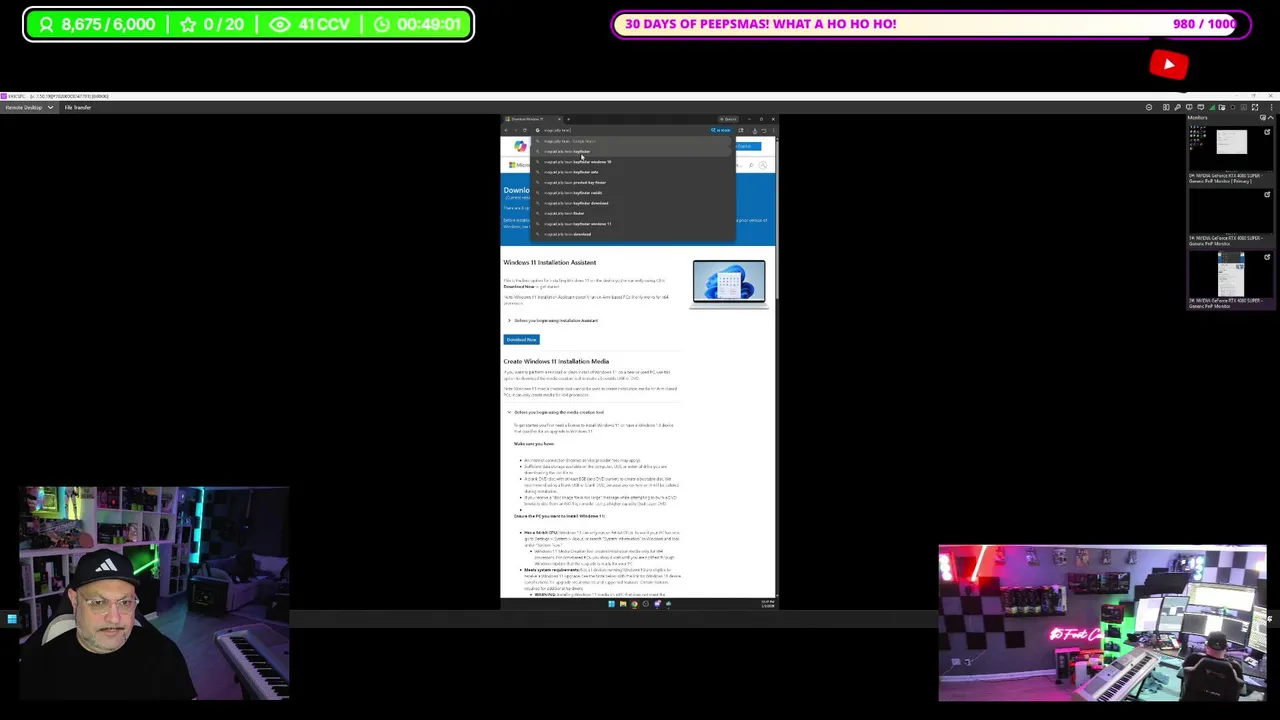Click the Download Now button
1280x720 pixels.
[x=521, y=340]
